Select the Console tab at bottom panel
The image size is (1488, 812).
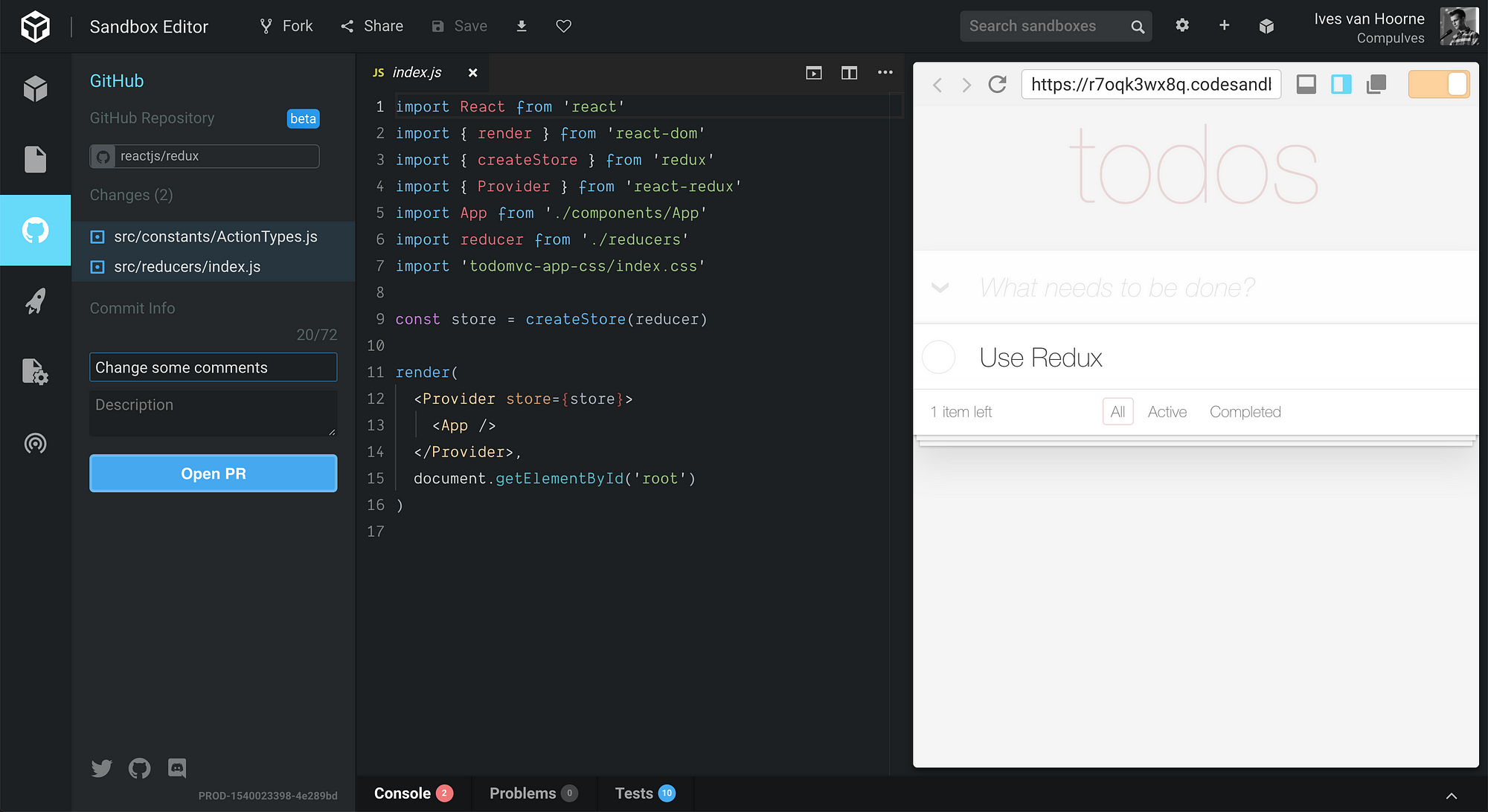[x=400, y=793]
